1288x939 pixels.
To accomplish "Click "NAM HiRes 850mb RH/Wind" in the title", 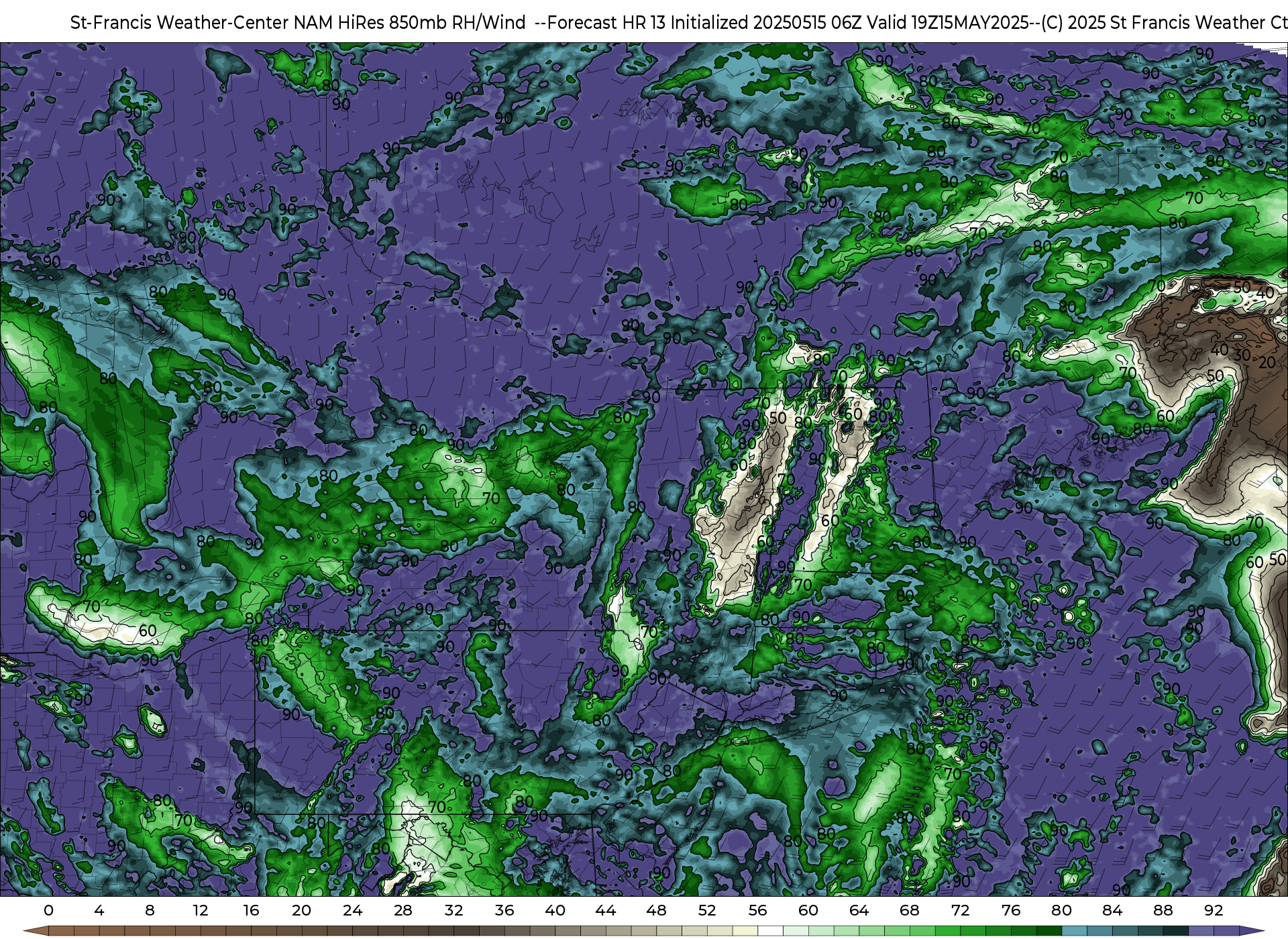I will (x=410, y=23).
